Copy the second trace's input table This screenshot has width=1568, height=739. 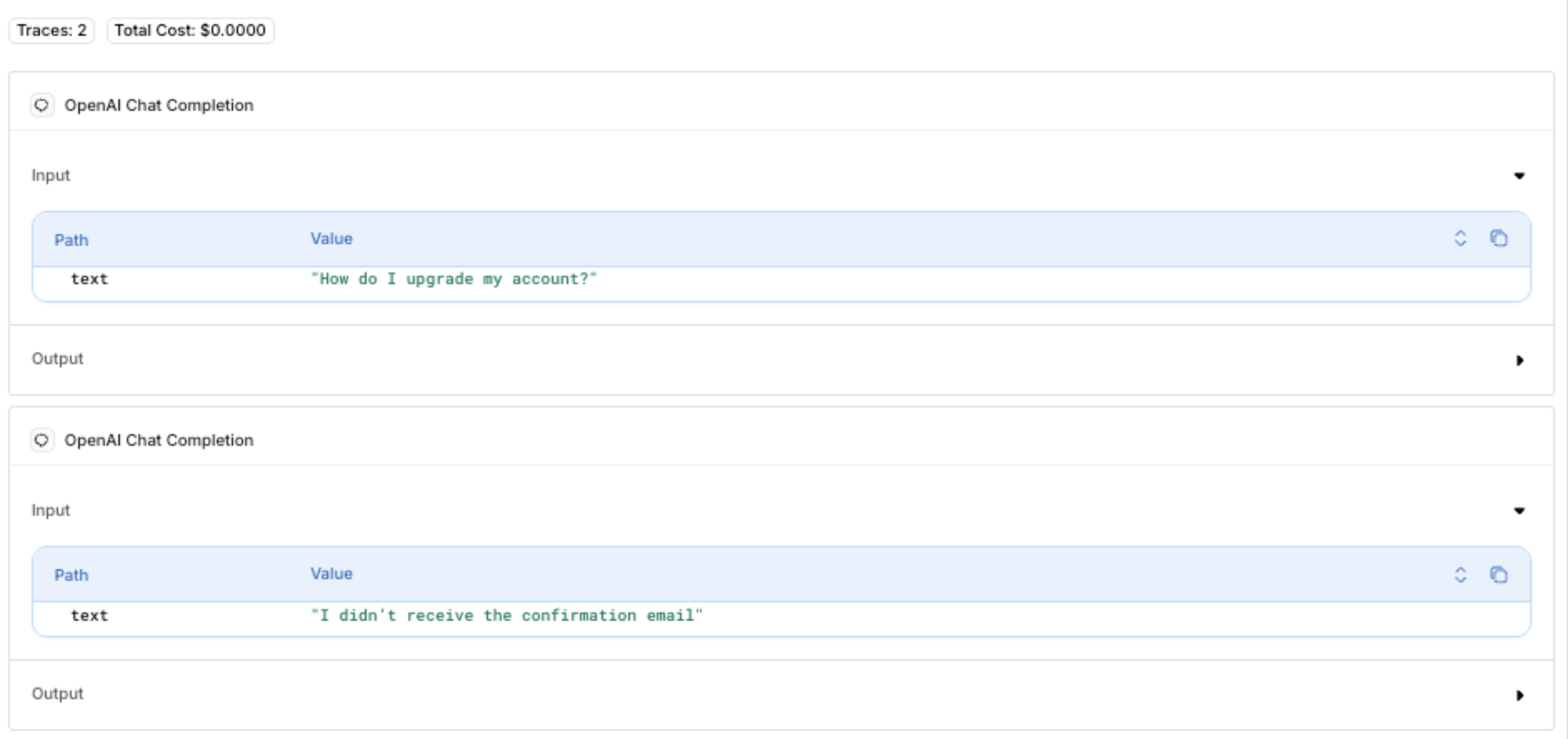coord(1498,574)
